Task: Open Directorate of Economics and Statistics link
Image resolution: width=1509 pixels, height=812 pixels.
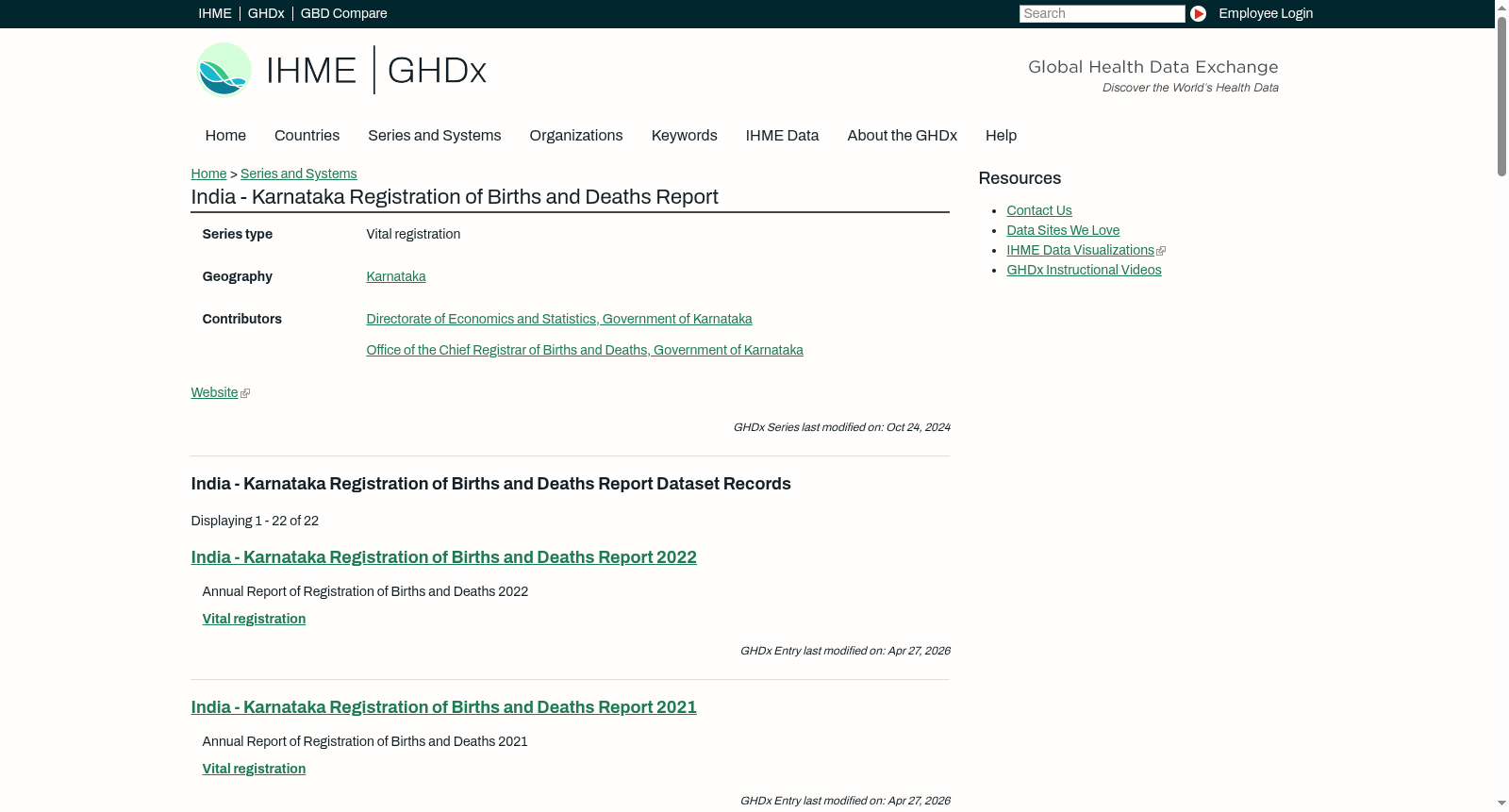Action: 559,319
